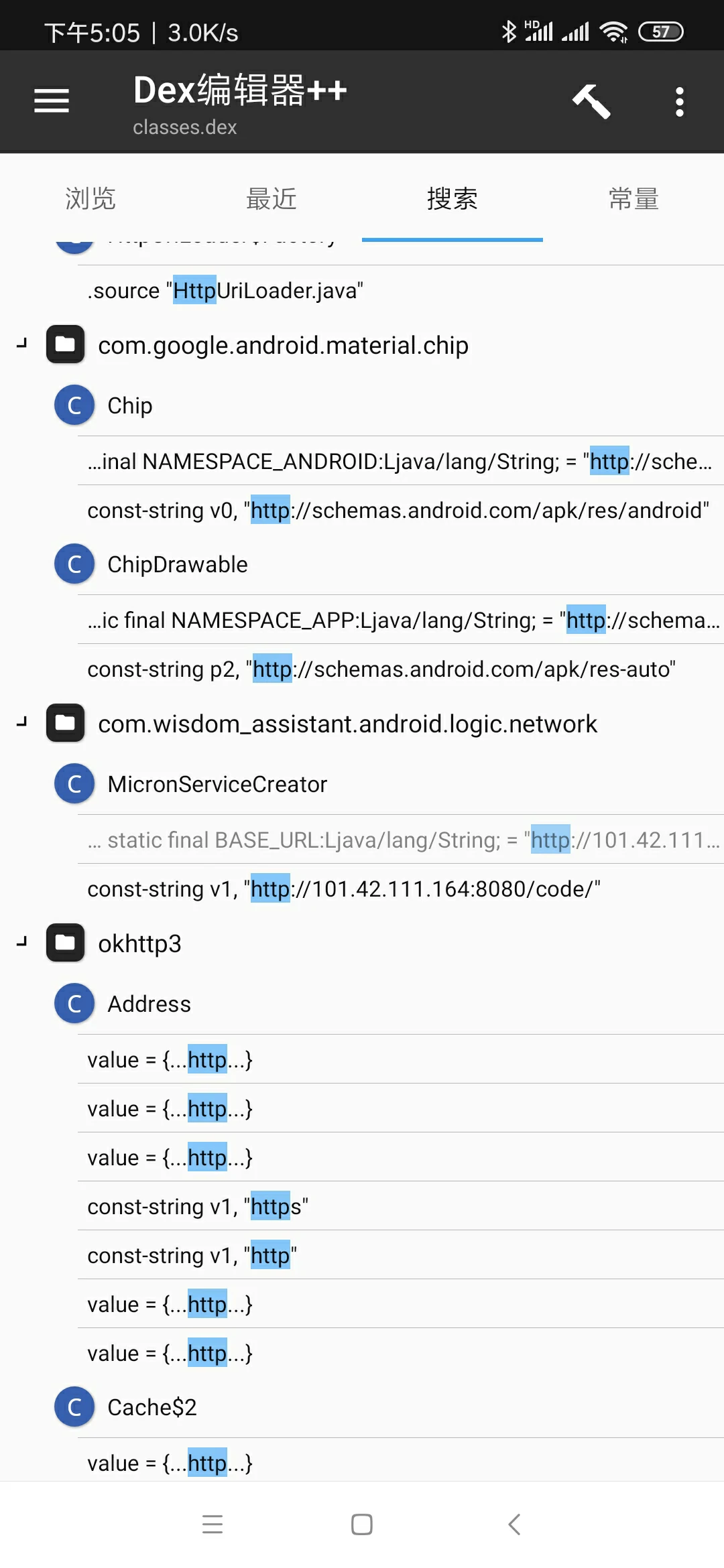
Task: Collapse the okhttp3 package group
Action: pos(22,943)
